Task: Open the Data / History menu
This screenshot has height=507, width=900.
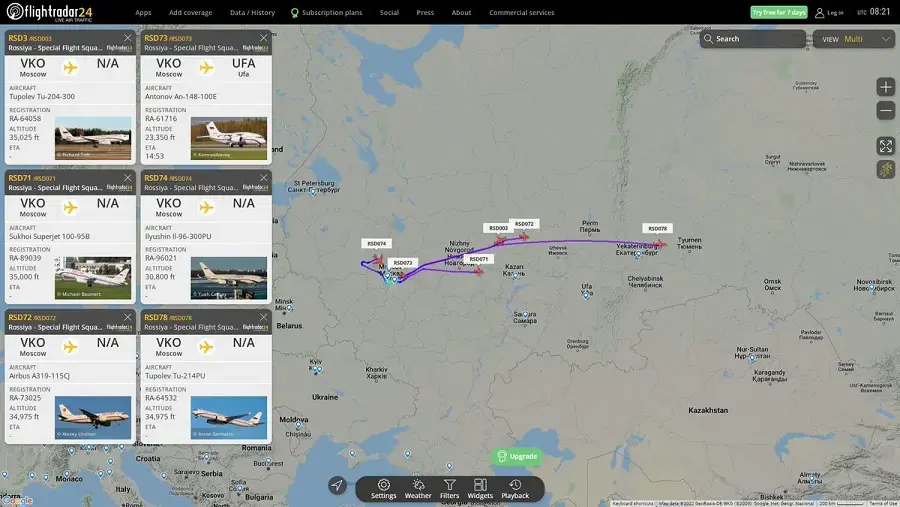Action: pos(252,13)
